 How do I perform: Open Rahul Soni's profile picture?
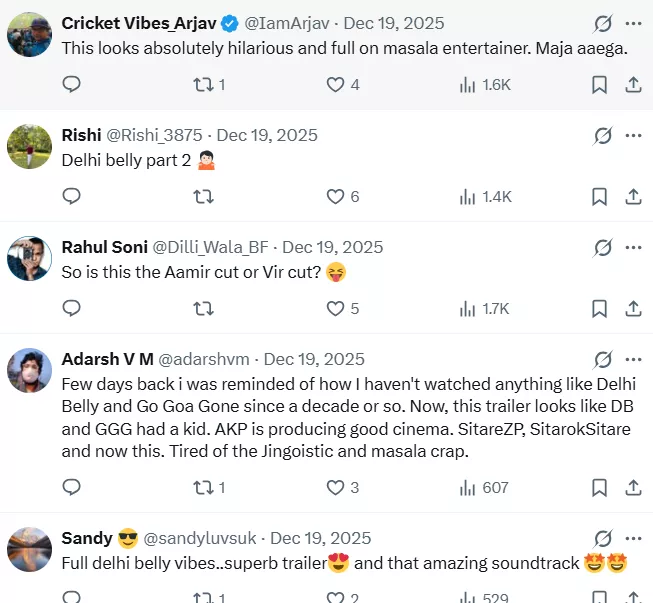[29, 259]
